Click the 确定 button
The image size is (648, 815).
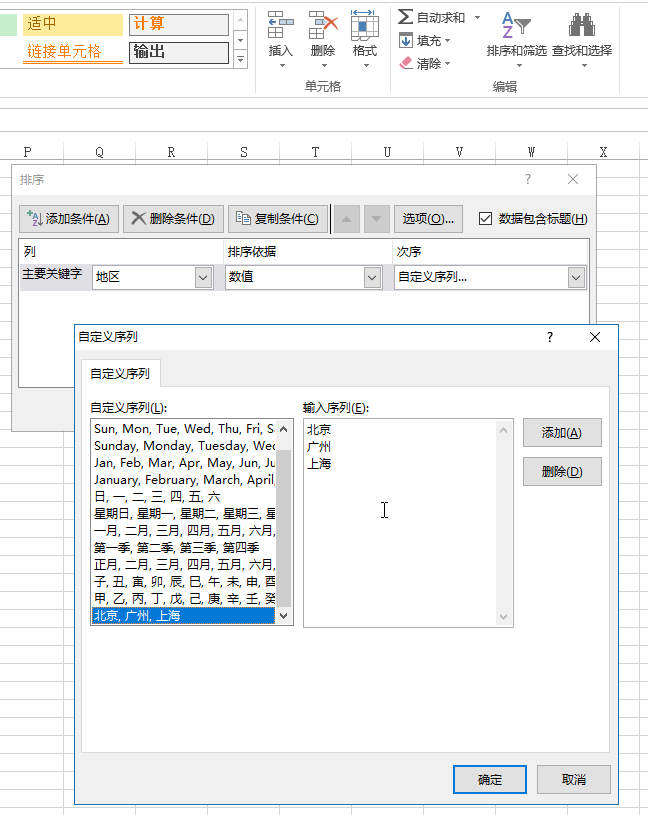[x=490, y=779]
